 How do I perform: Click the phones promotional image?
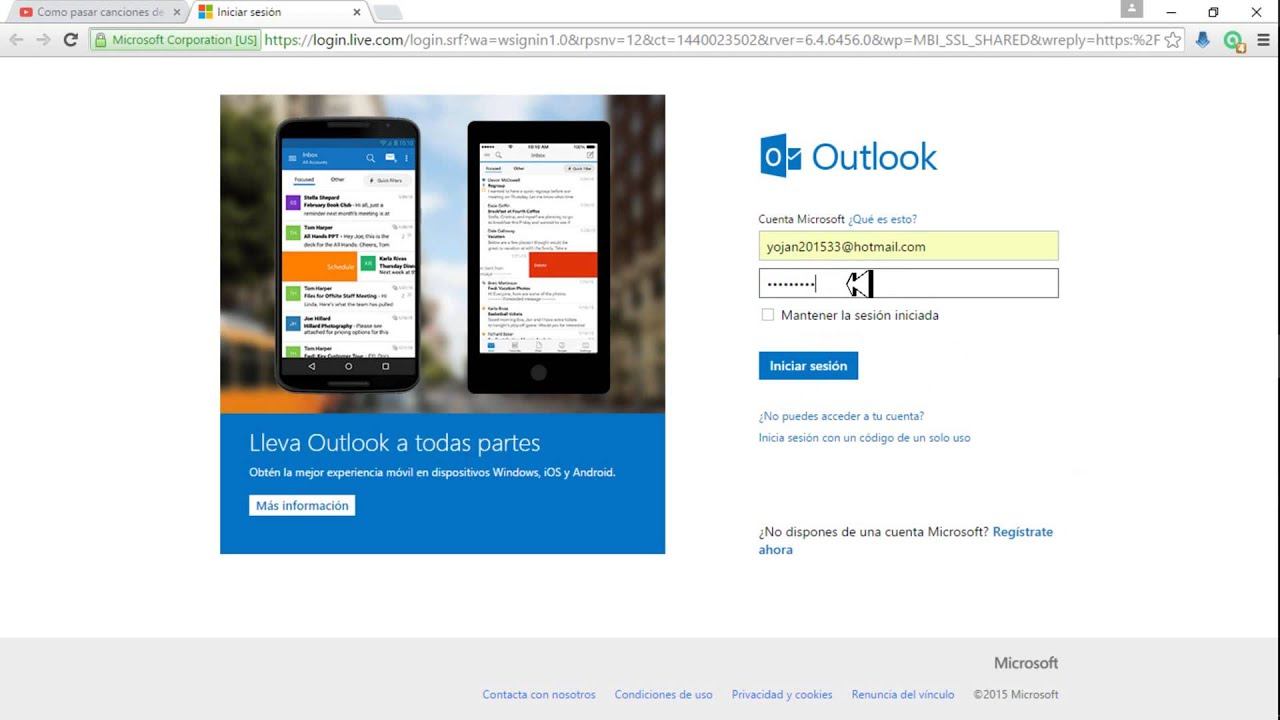click(442, 254)
